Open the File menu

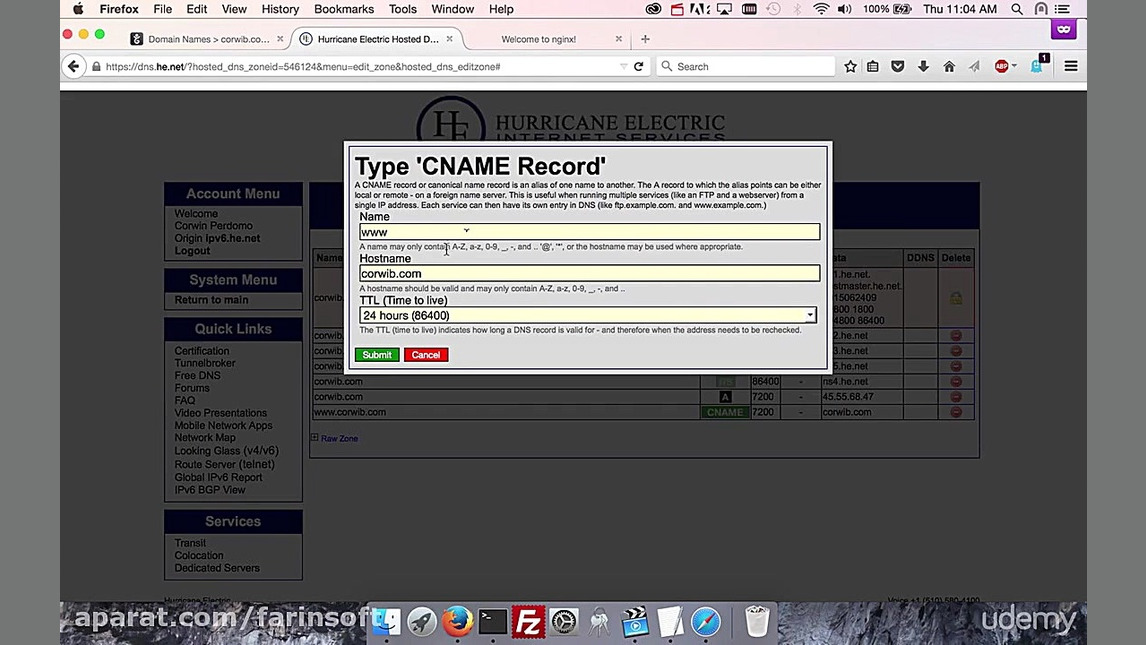(162, 9)
